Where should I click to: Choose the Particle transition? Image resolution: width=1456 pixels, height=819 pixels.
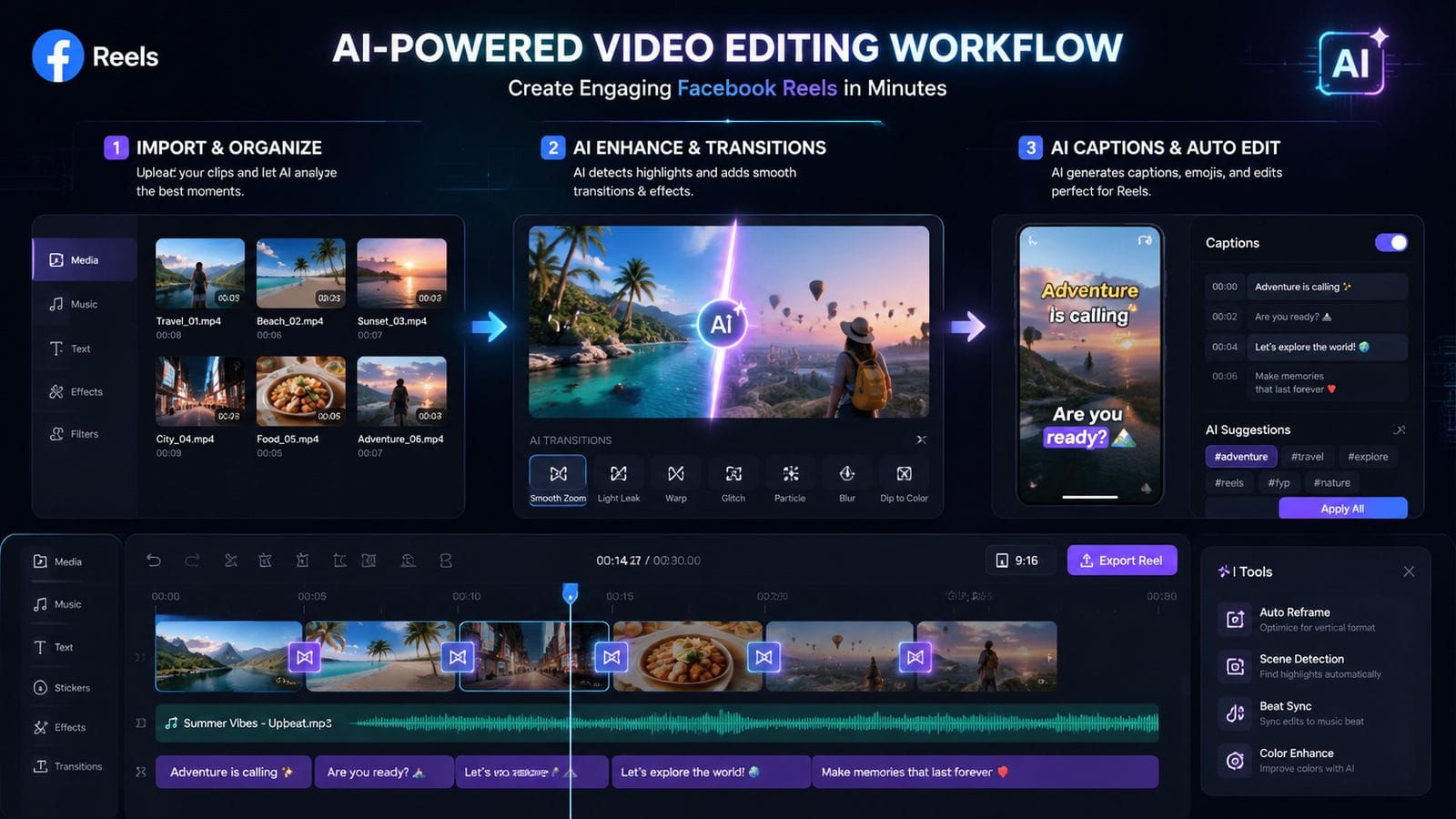point(790,480)
